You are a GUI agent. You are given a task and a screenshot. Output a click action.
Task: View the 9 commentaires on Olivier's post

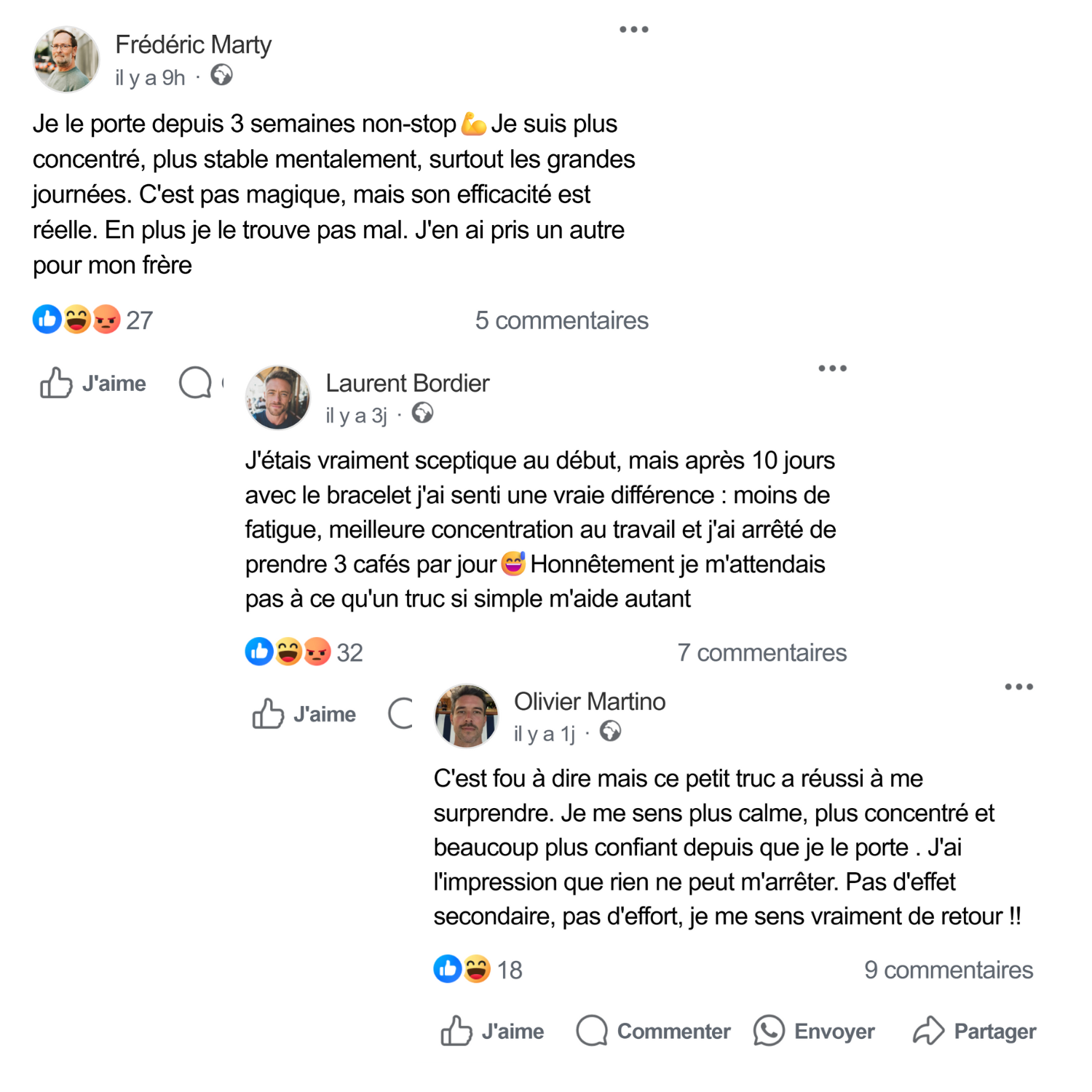click(949, 970)
